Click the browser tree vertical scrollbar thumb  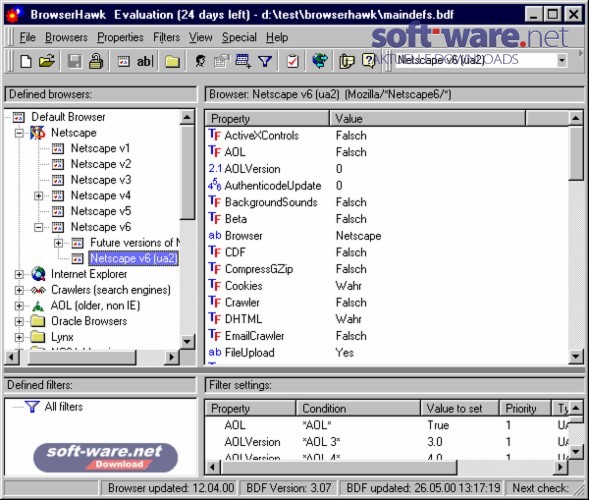pyautogui.click(x=187, y=172)
